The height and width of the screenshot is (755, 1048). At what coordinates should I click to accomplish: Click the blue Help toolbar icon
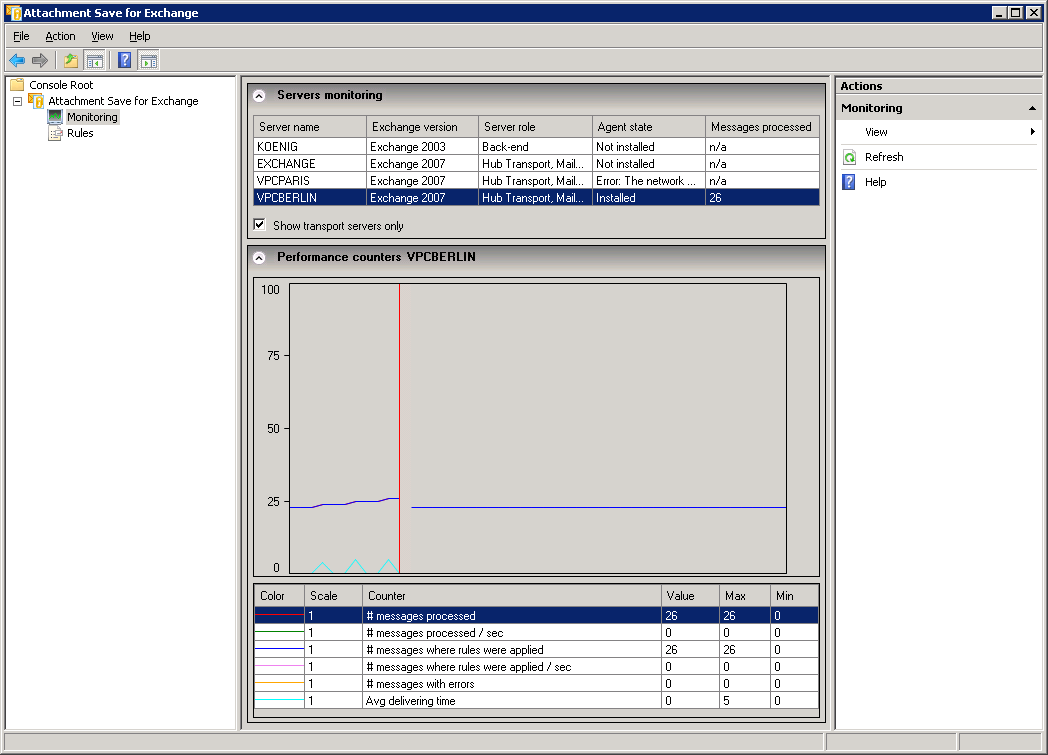coord(124,60)
